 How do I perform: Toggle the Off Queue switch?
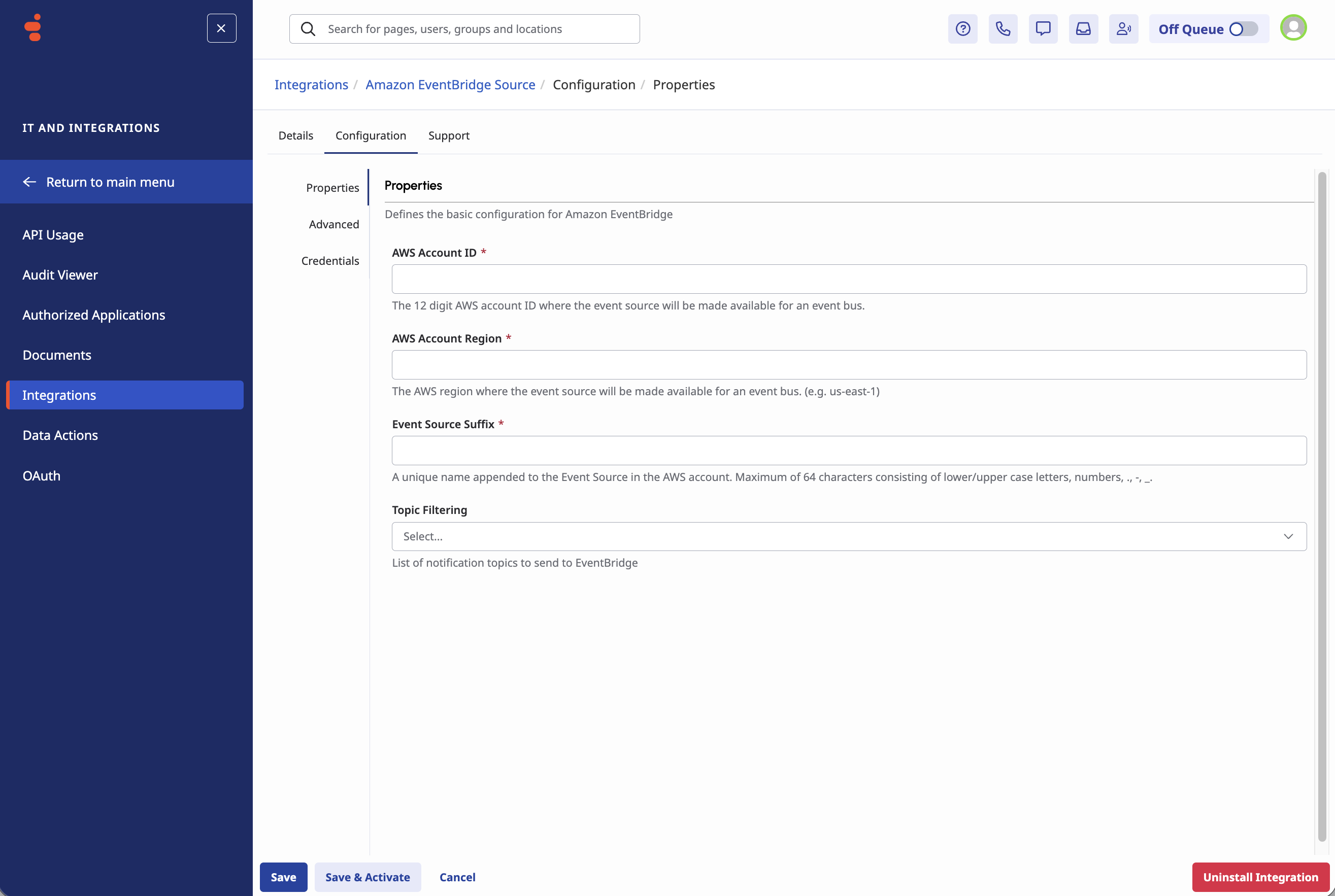coord(1243,29)
